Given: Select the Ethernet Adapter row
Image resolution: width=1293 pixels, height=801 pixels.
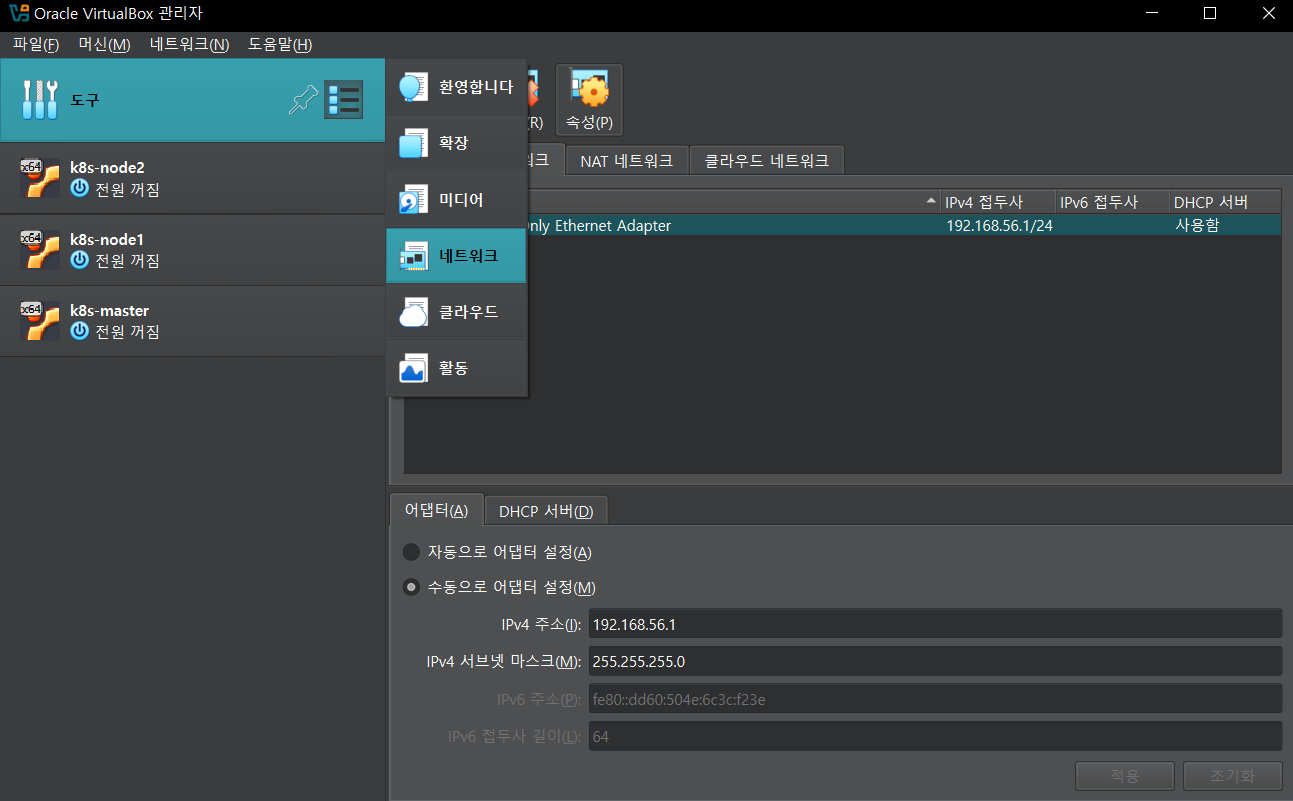Looking at the screenshot, I should point(843,226).
